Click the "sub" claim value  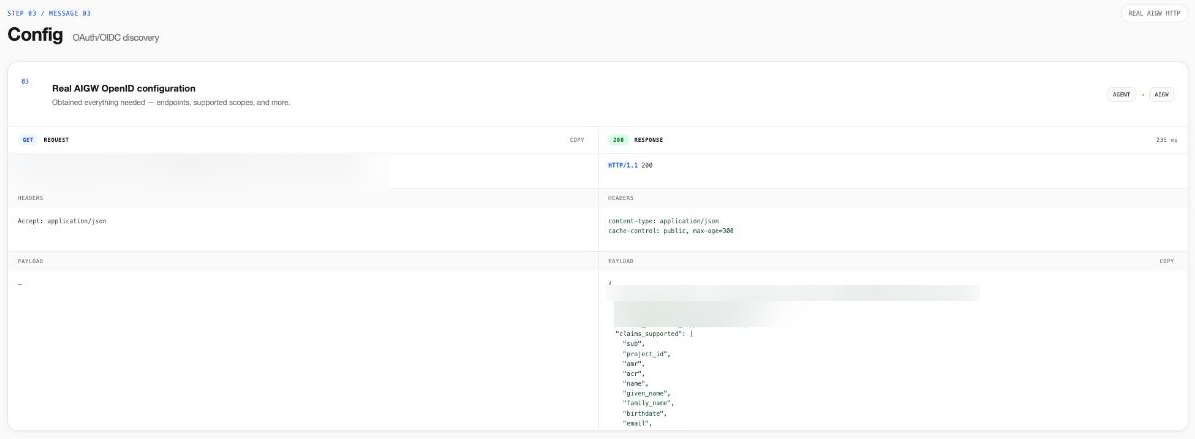[633, 344]
